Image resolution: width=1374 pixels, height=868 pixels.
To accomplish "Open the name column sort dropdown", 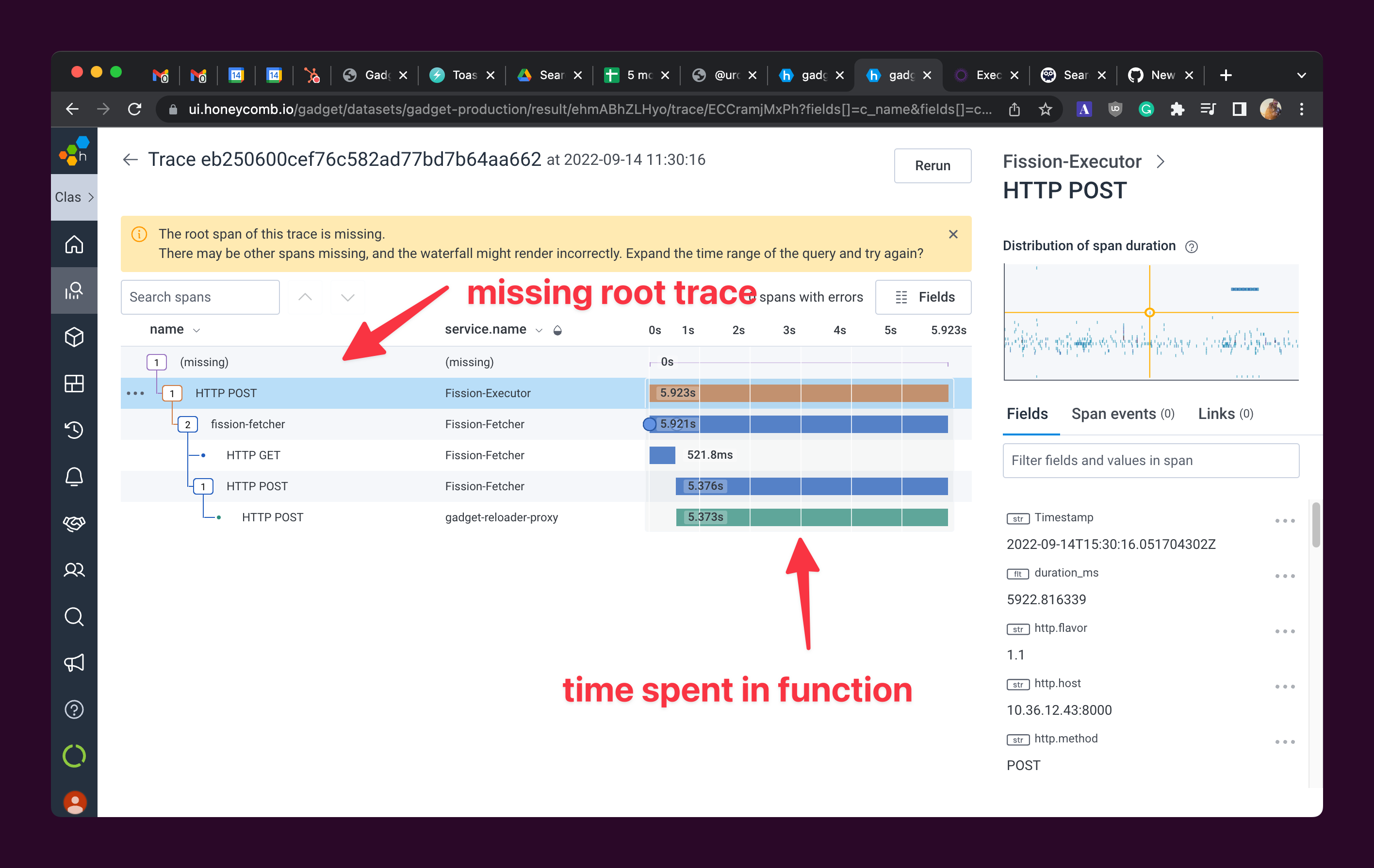I will pyautogui.click(x=197, y=329).
